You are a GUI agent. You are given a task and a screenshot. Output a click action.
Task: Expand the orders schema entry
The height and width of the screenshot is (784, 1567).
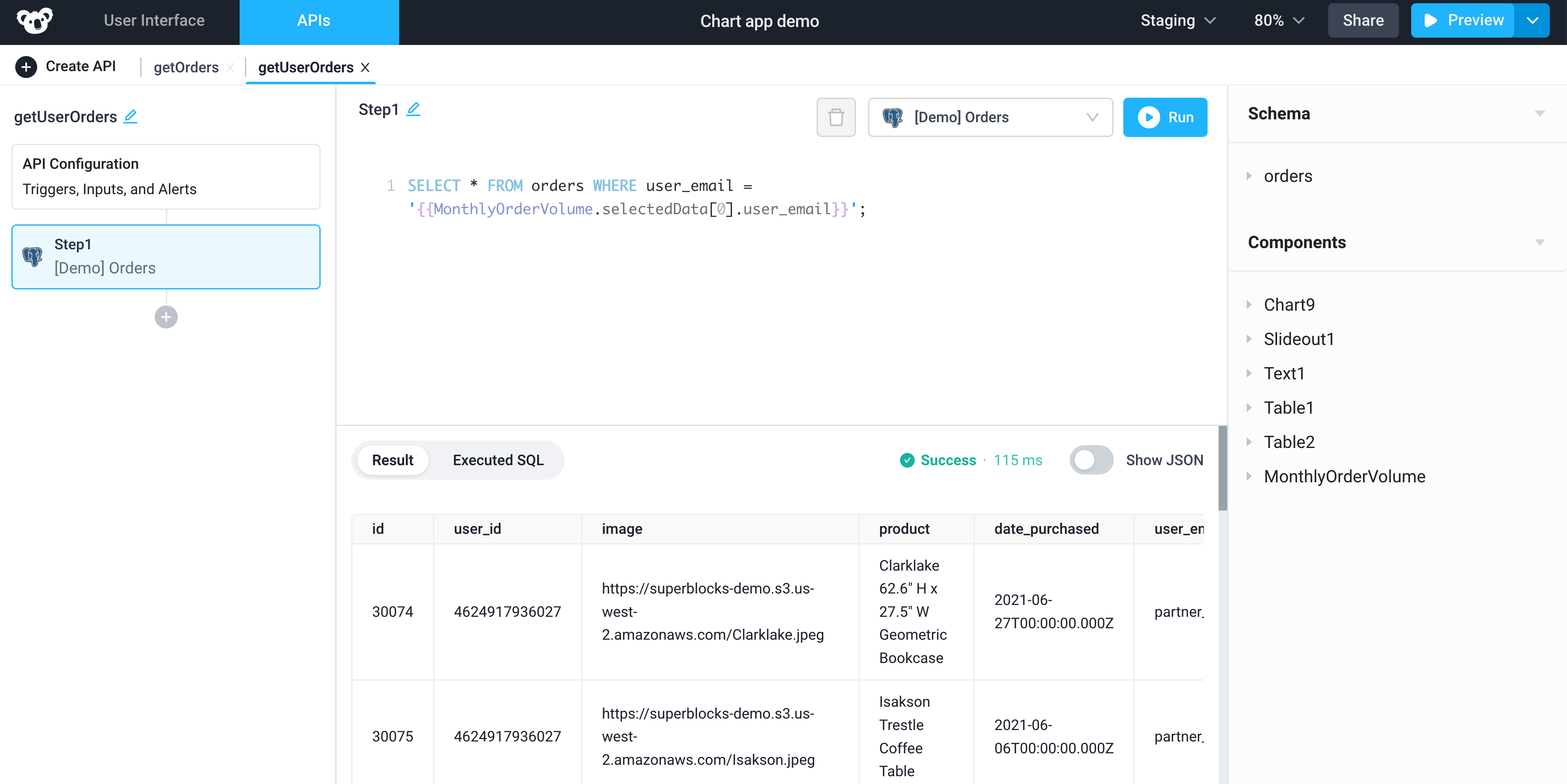pos(1250,176)
